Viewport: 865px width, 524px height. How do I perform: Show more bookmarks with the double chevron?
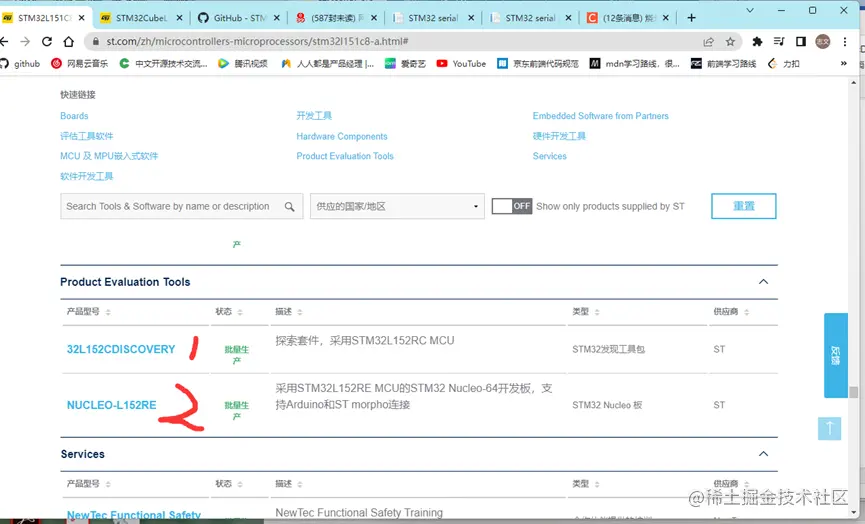(x=843, y=64)
